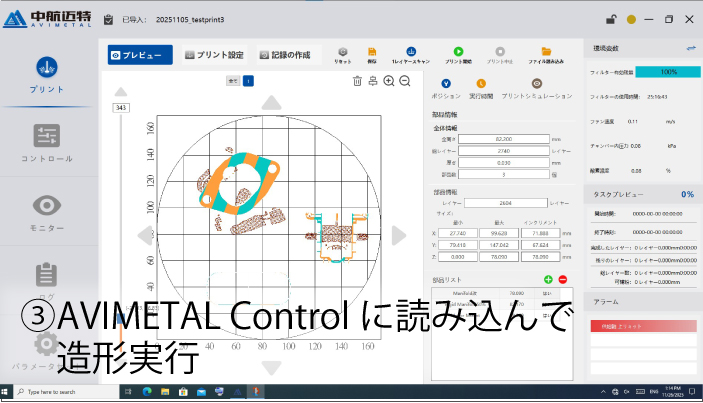This screenshot has height=403, width=703.
Task: Open Microsoft Edge from taskbar
Action: 147,392
